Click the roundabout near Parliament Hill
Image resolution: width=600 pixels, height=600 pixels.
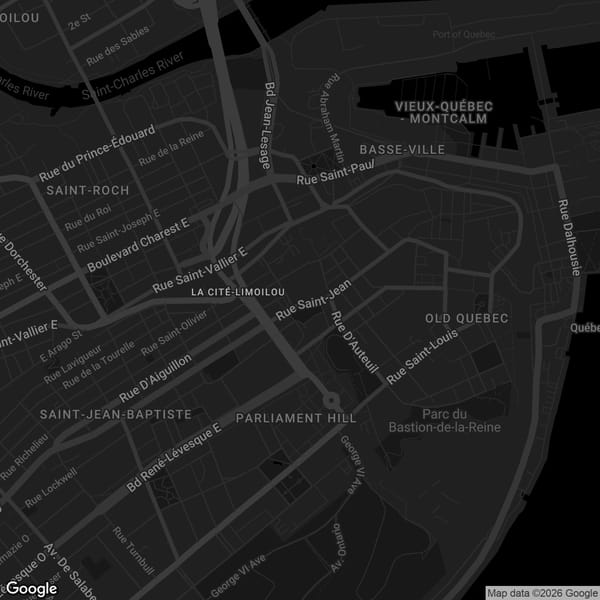point(330,401)
